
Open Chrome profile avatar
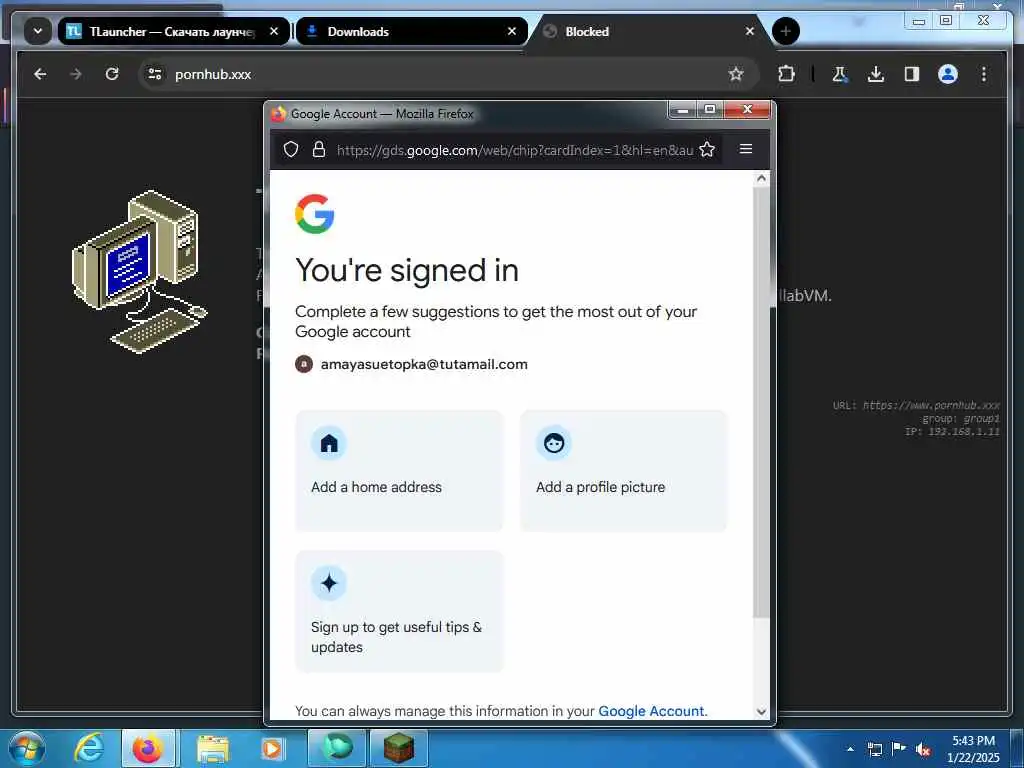pyautogui.click(x=948, y=74)
